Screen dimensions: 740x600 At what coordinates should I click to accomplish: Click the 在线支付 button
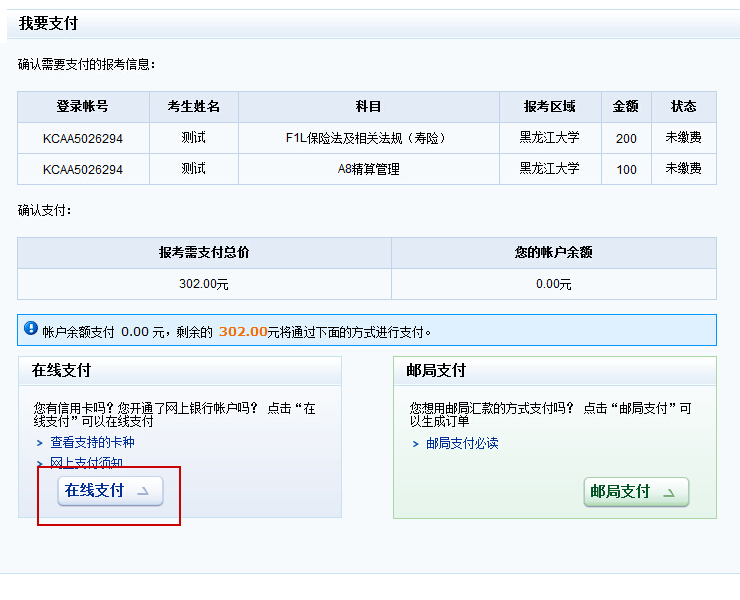110,491
